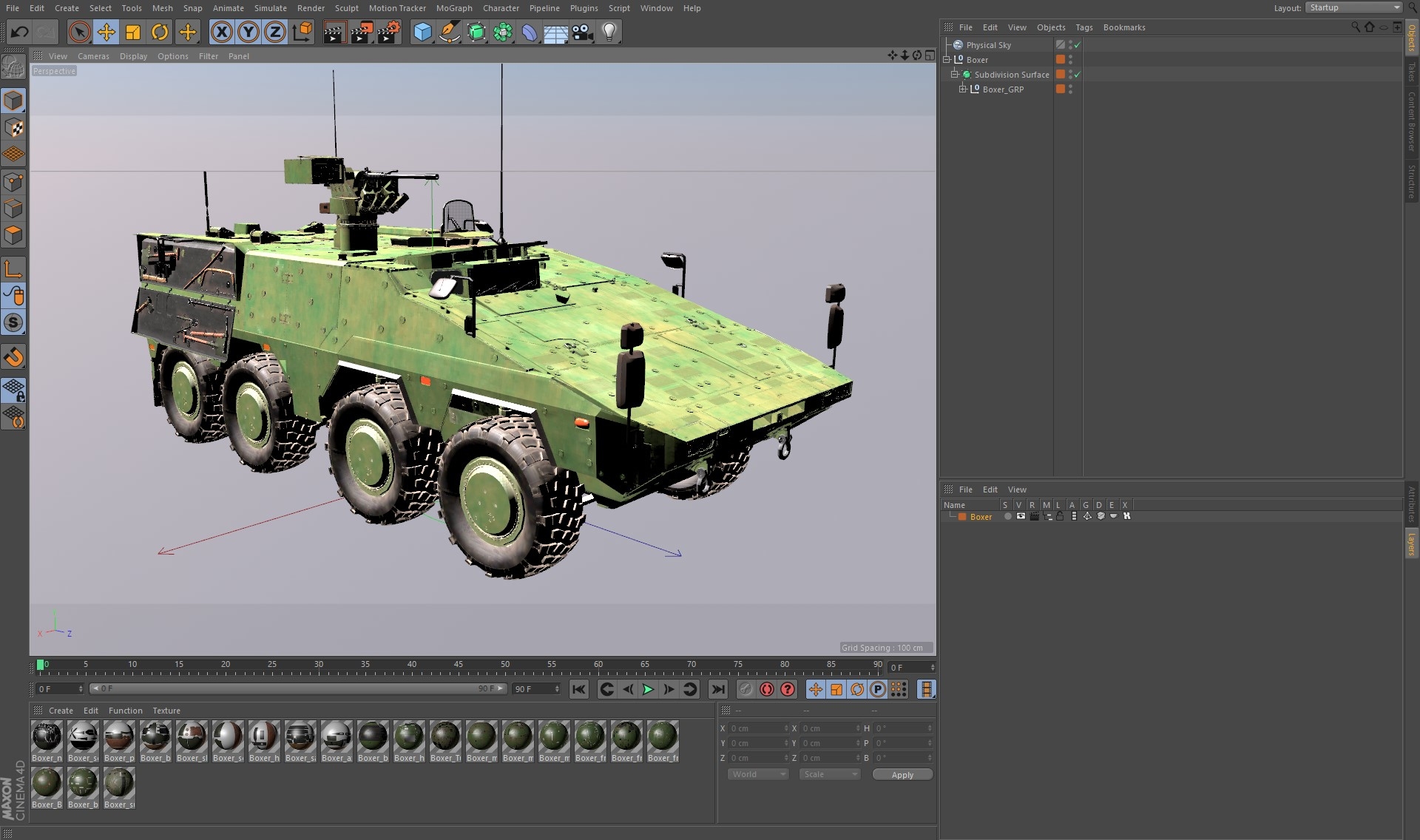Expand the Boxer_GRP hierarchy
1420x840 pixels.
(x=963, y=89)
